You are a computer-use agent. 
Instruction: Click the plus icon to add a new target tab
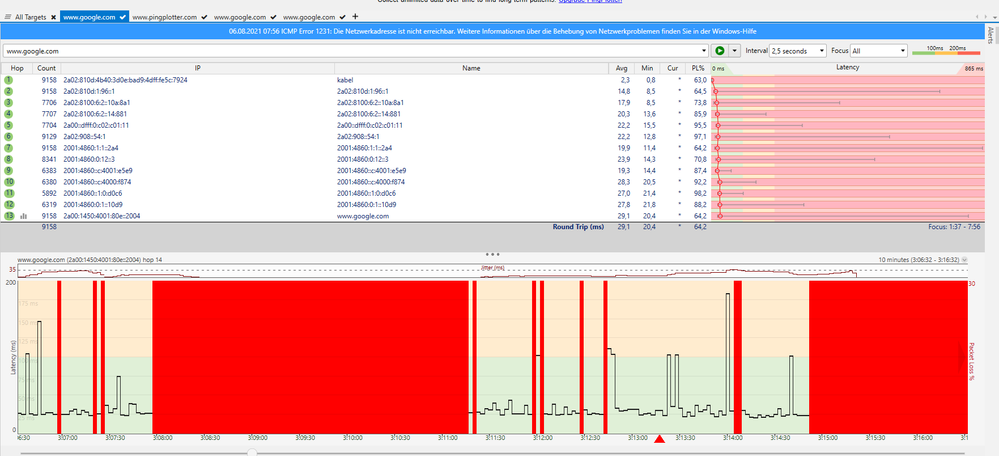[x=355, y=17]
